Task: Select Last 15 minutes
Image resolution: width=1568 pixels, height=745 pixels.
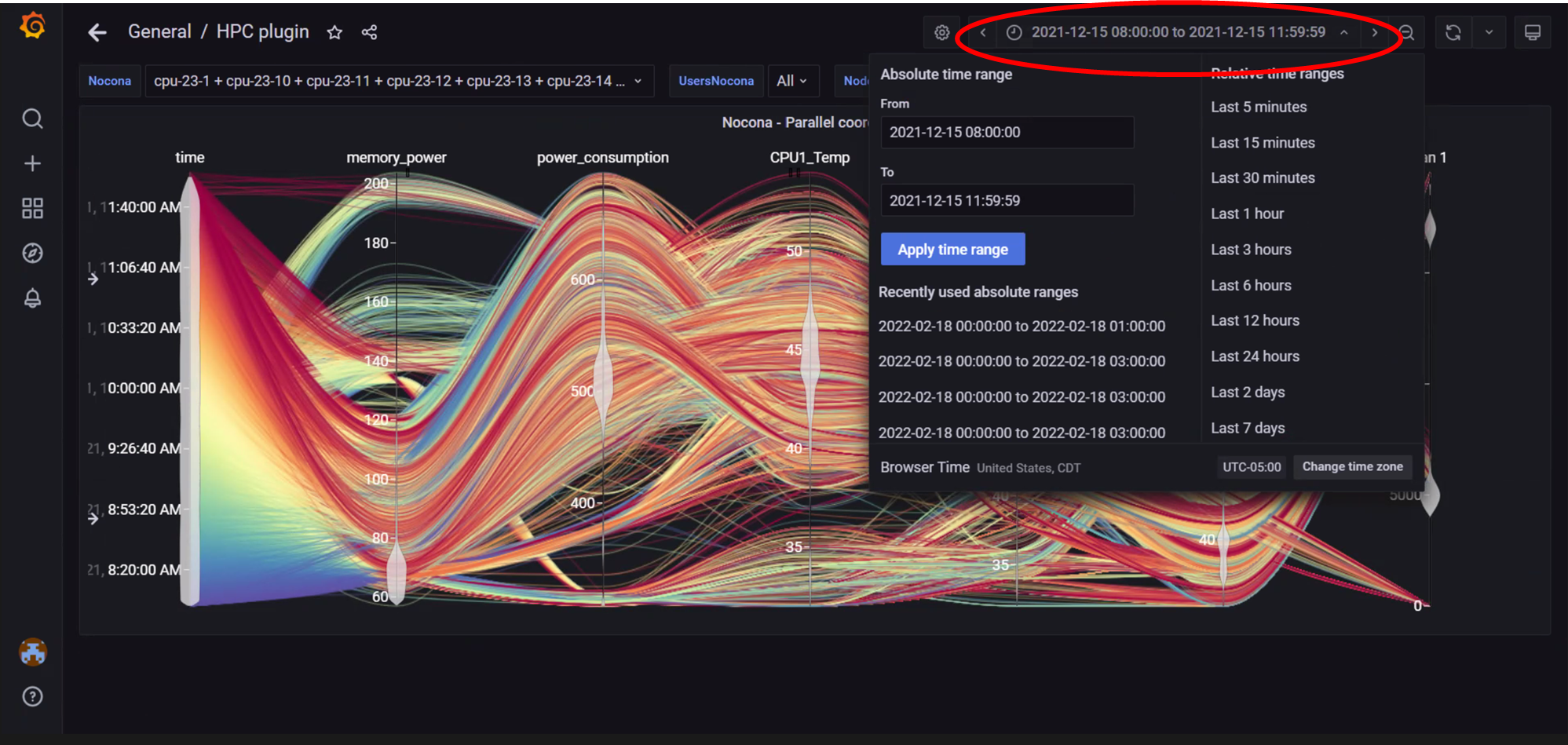Action: [x=1262, y=143]
